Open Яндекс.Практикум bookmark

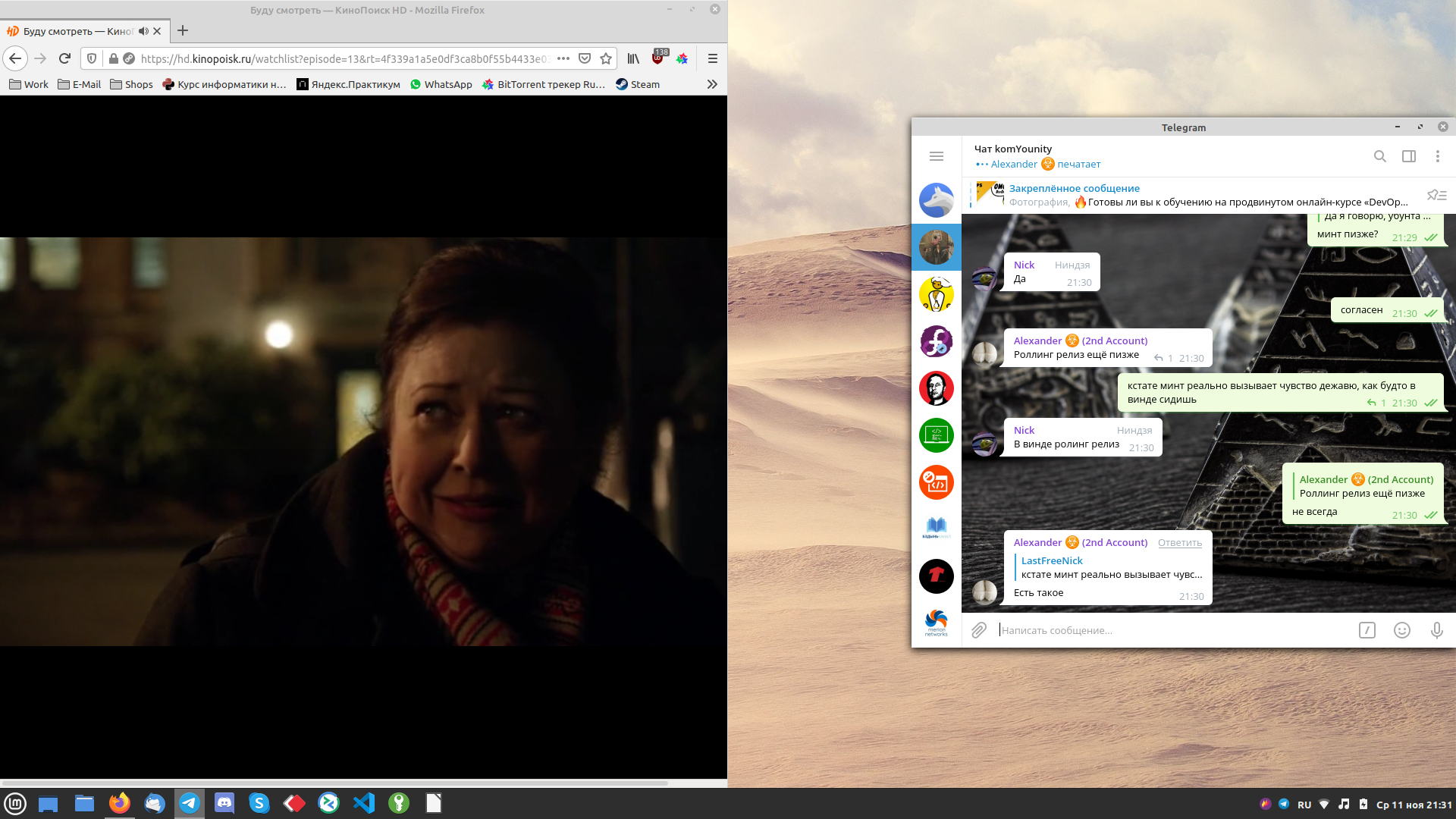(x=349, y=84)
